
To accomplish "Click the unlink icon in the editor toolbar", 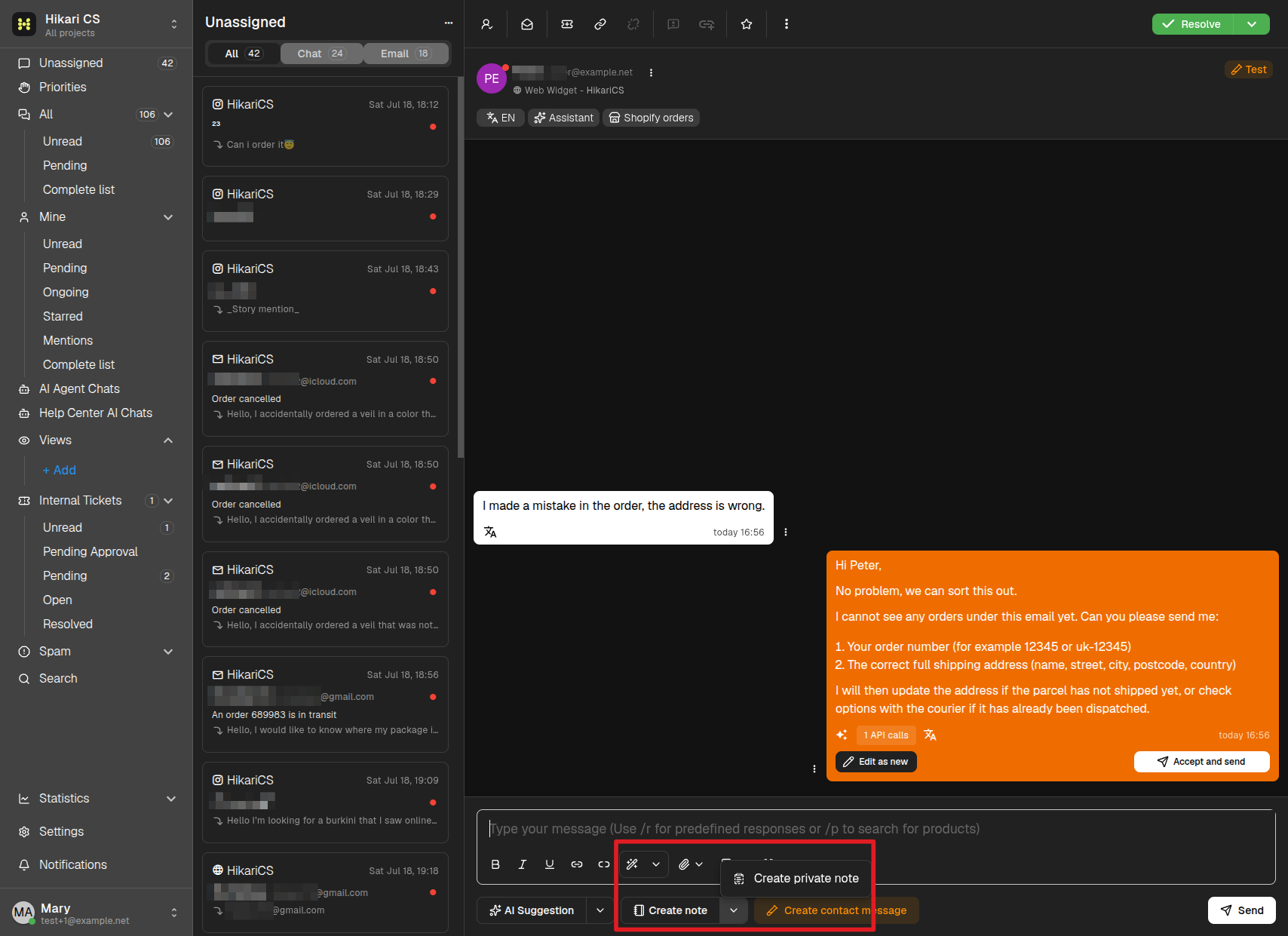I will tap(604, 864).
